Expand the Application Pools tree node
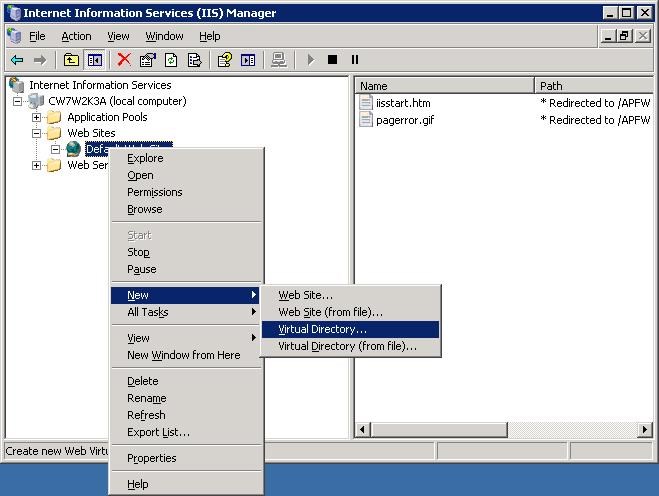 pyautogui.click(x=37, y=117)
